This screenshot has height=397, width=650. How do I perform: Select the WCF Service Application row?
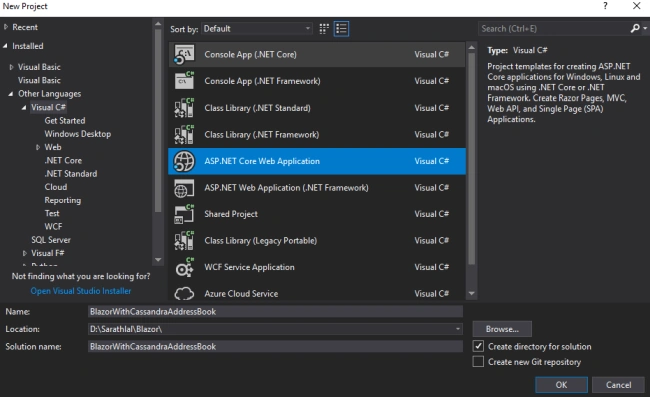click(317, 267)
